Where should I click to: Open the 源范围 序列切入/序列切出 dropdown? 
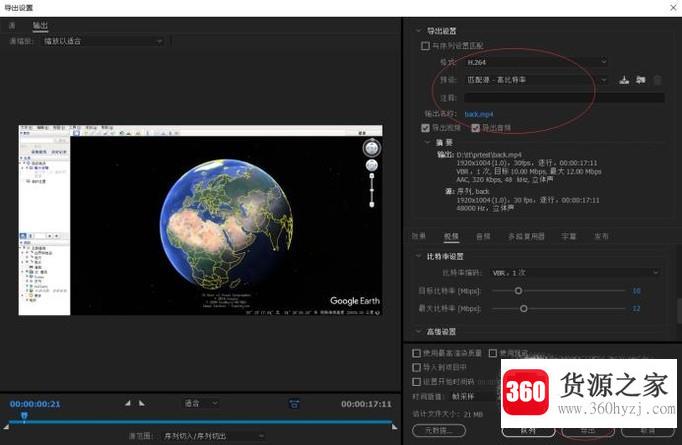213,436
